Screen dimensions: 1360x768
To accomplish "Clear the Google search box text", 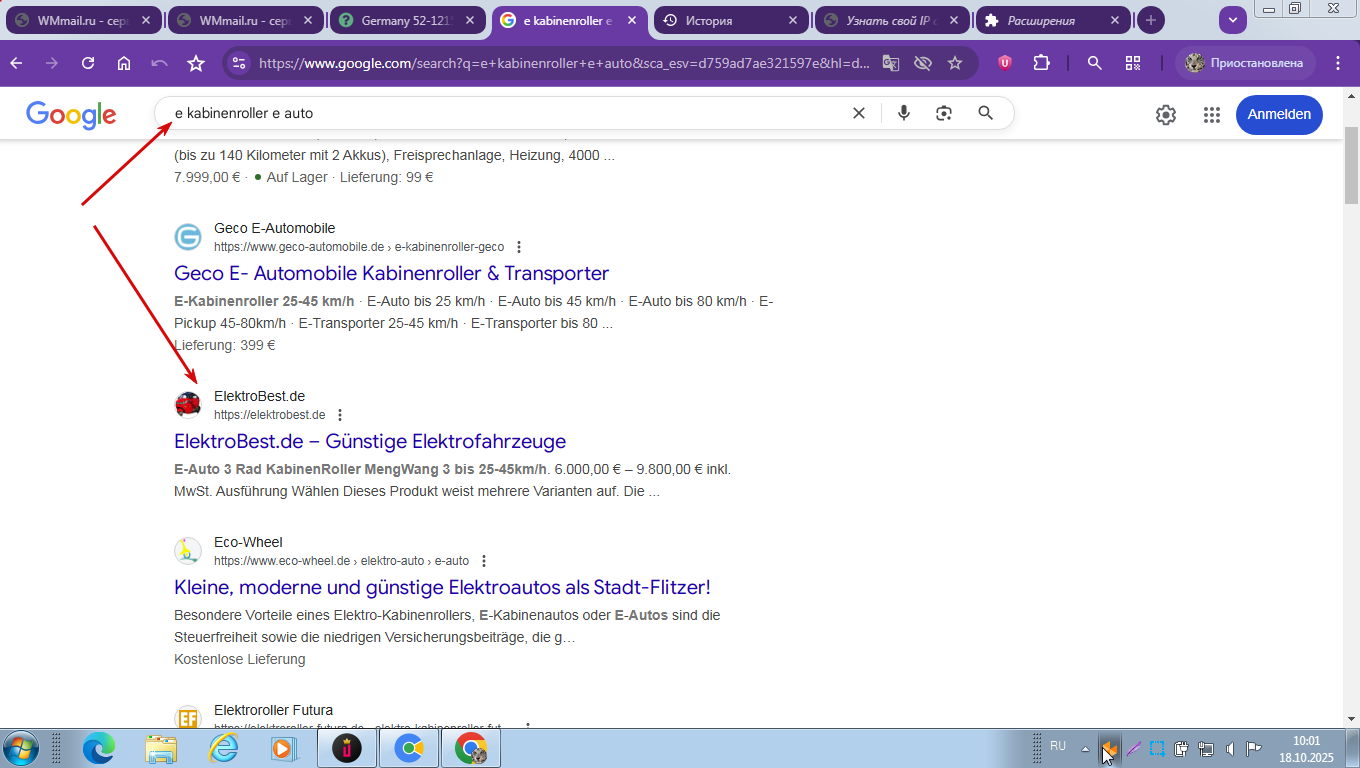I will click(858, 113).
